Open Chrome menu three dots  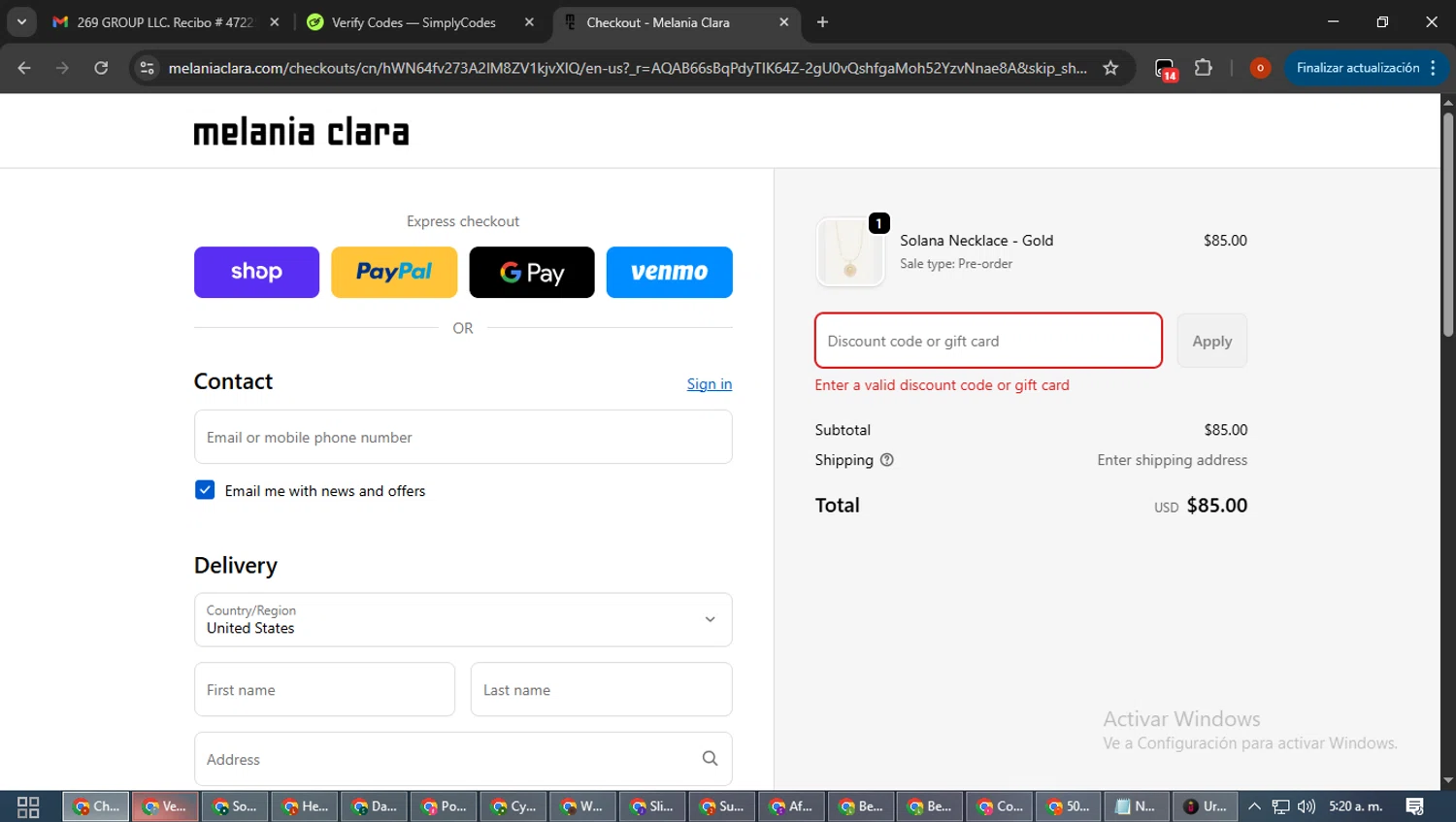(x=1434, y=68)
